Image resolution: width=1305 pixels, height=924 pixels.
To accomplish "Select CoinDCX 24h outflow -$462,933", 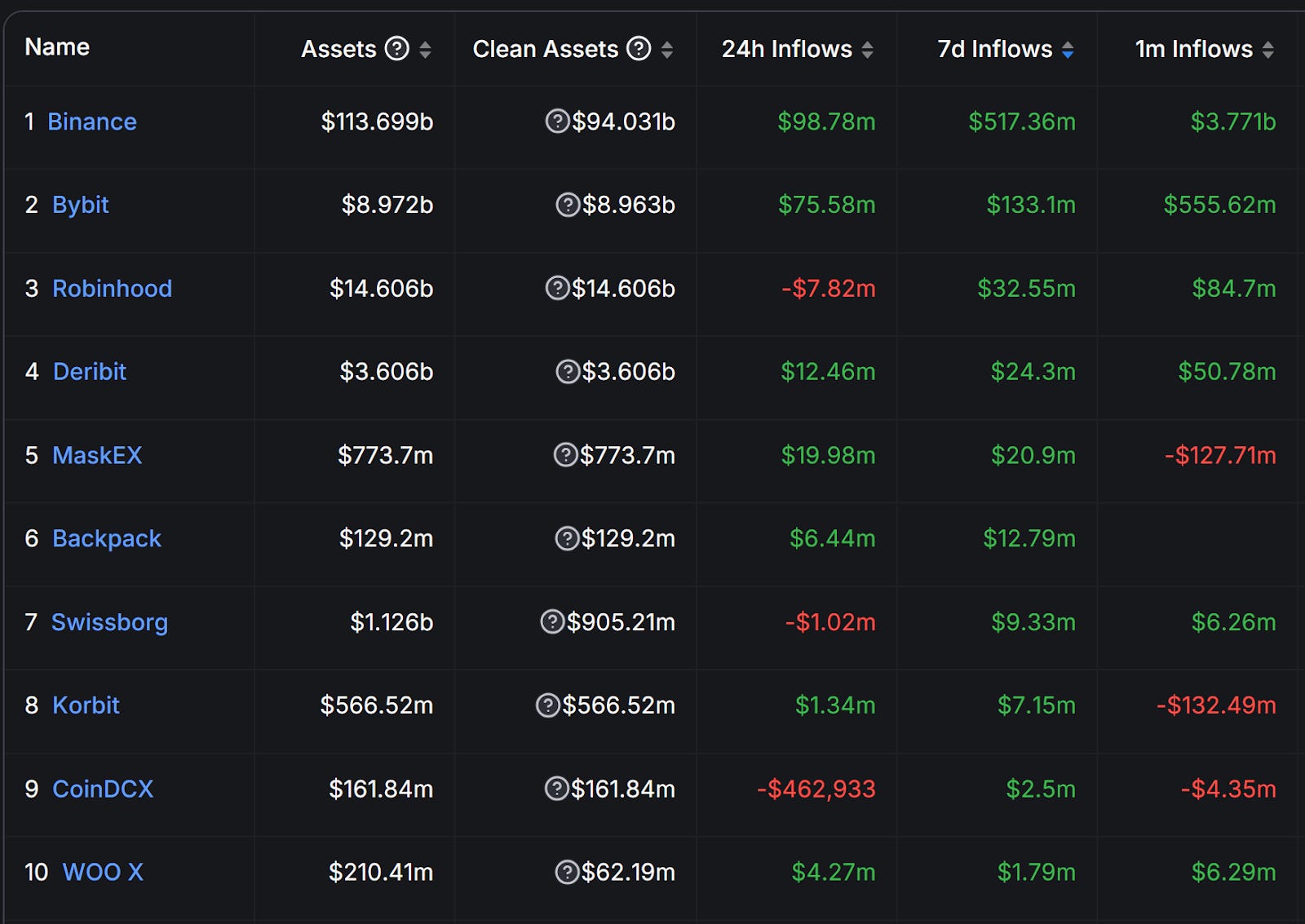I will coord(816,789).
